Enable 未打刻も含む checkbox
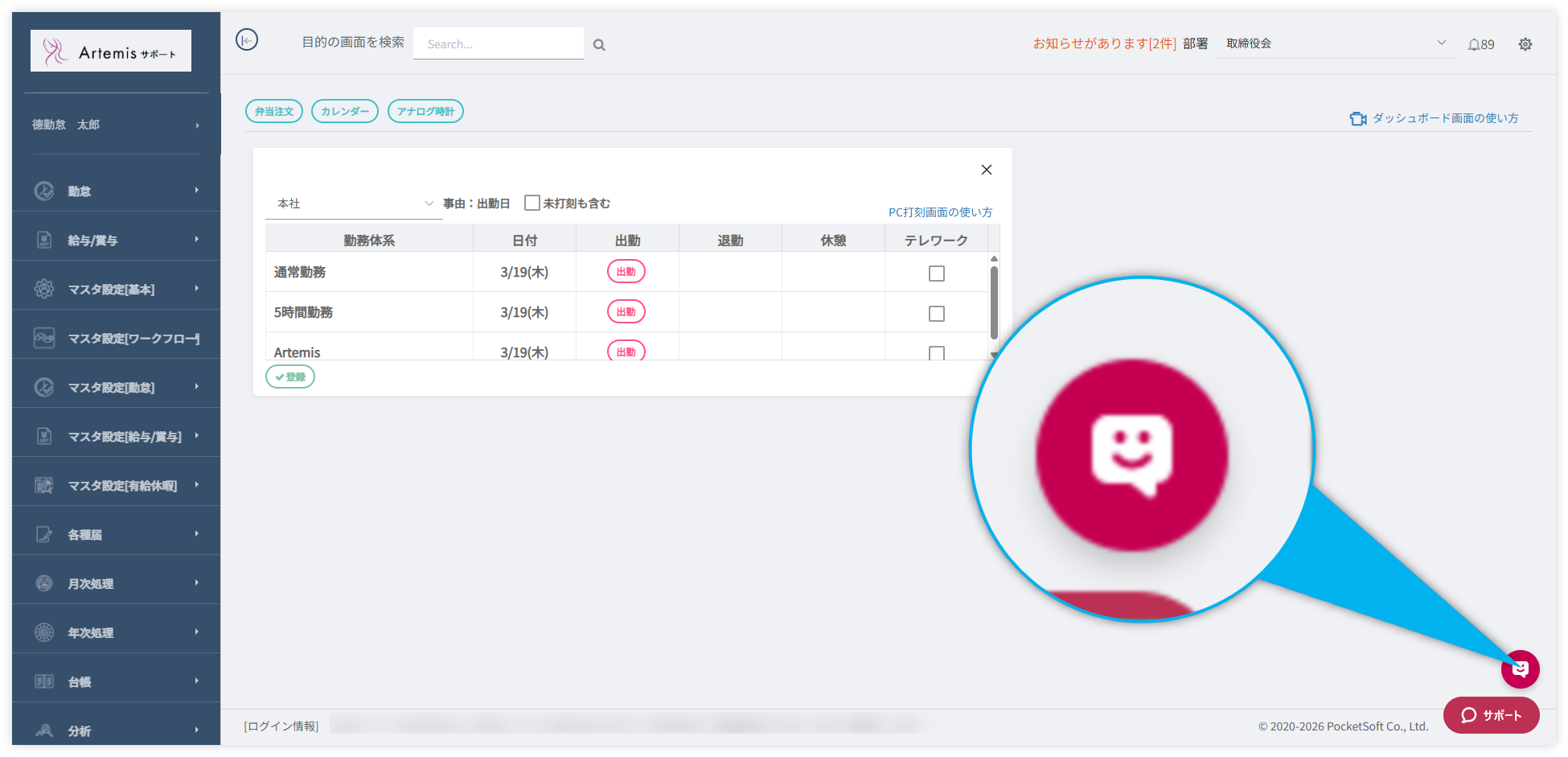The height and width of the screenshot is (757, 1568). pos(532,203)
